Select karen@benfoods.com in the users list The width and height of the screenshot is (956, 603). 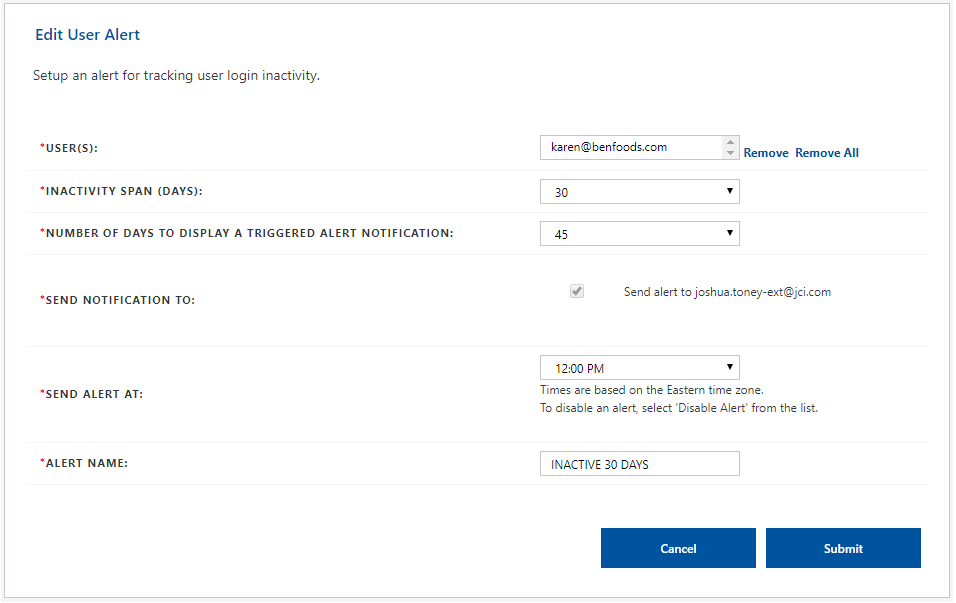[x=609, y=147]
